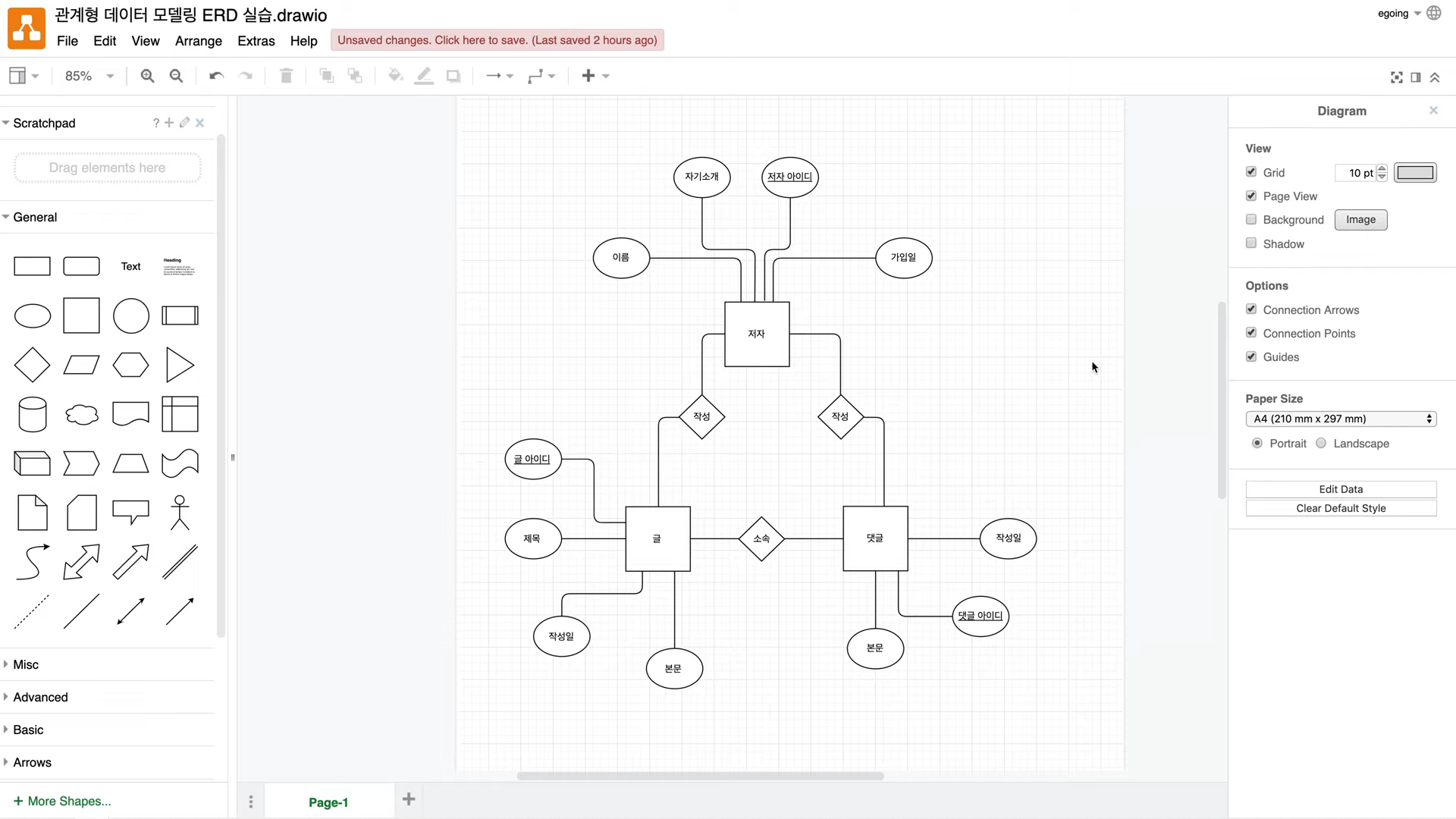Click the unsaved changes banner to save

pos(497,39)
